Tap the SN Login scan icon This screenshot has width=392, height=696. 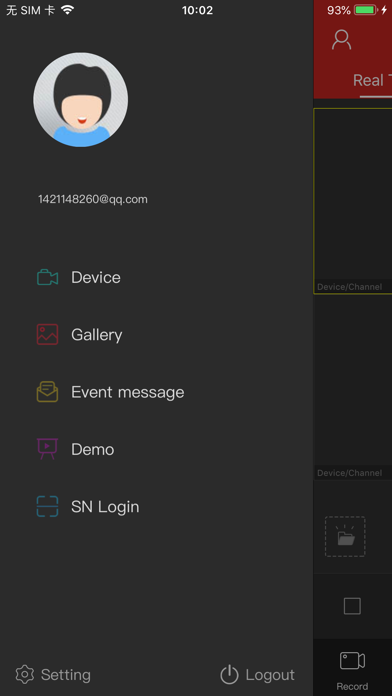click(48, 506)
